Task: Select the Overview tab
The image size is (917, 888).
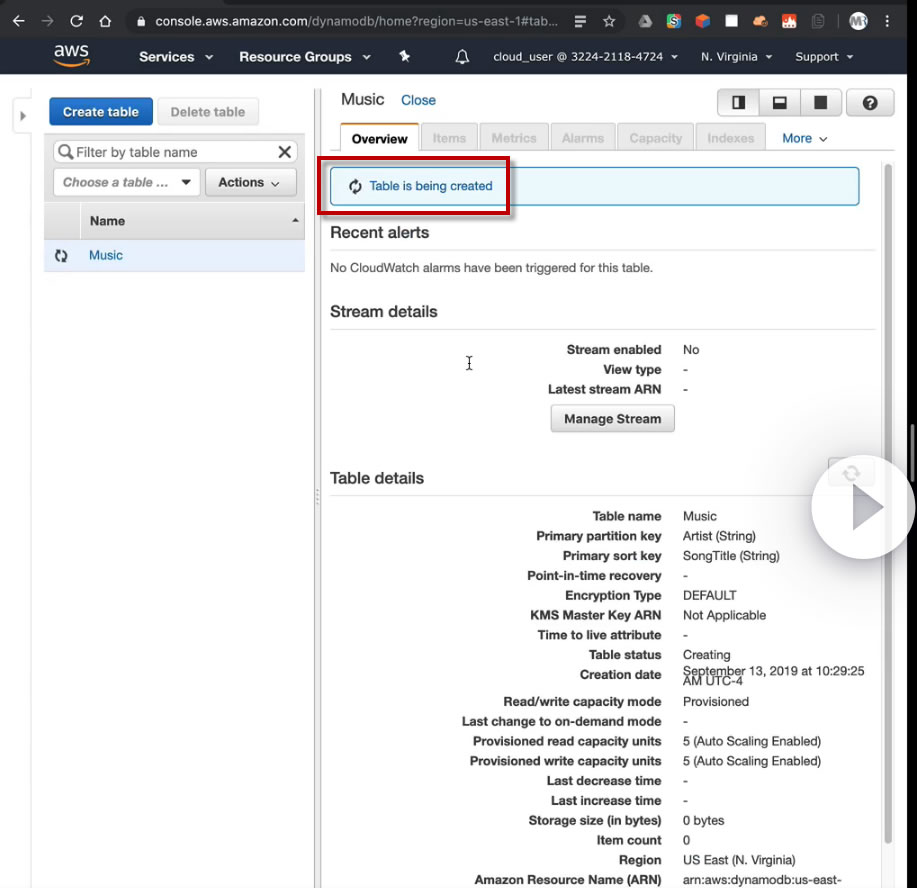Action: point(379,139)
